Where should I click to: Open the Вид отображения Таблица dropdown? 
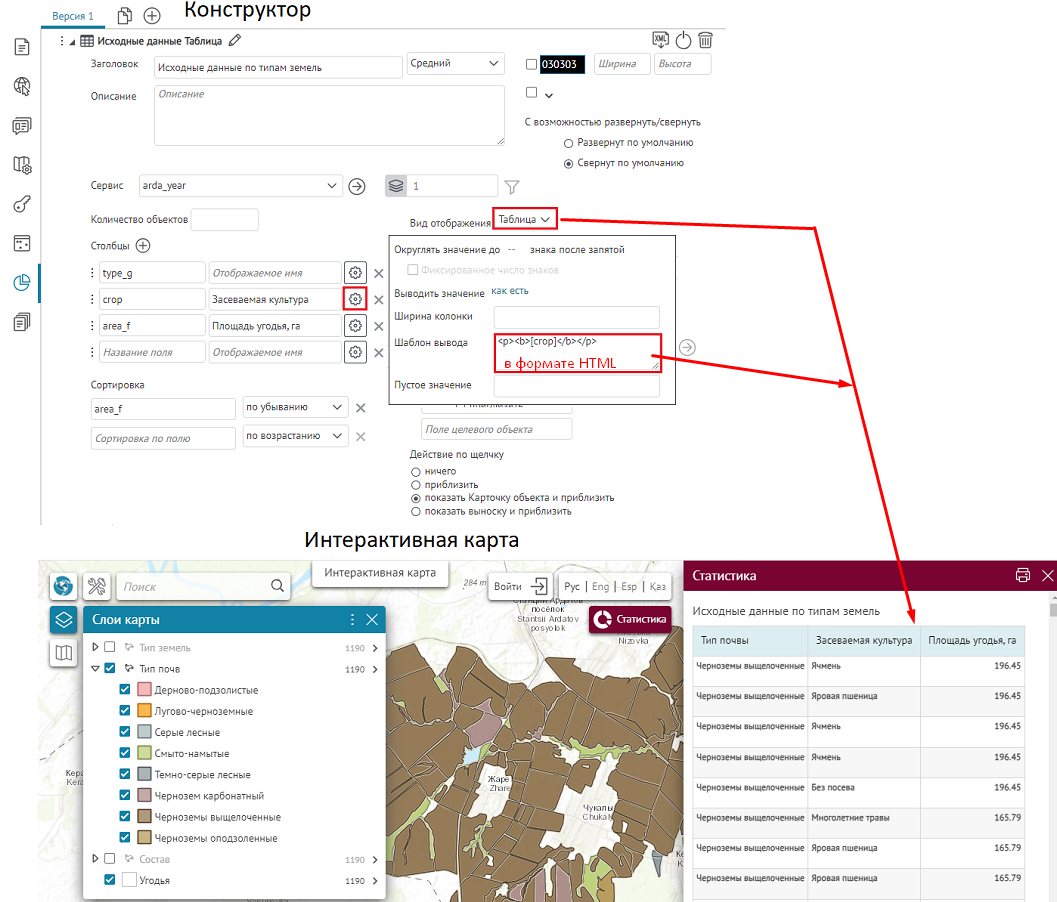point(524,219)
